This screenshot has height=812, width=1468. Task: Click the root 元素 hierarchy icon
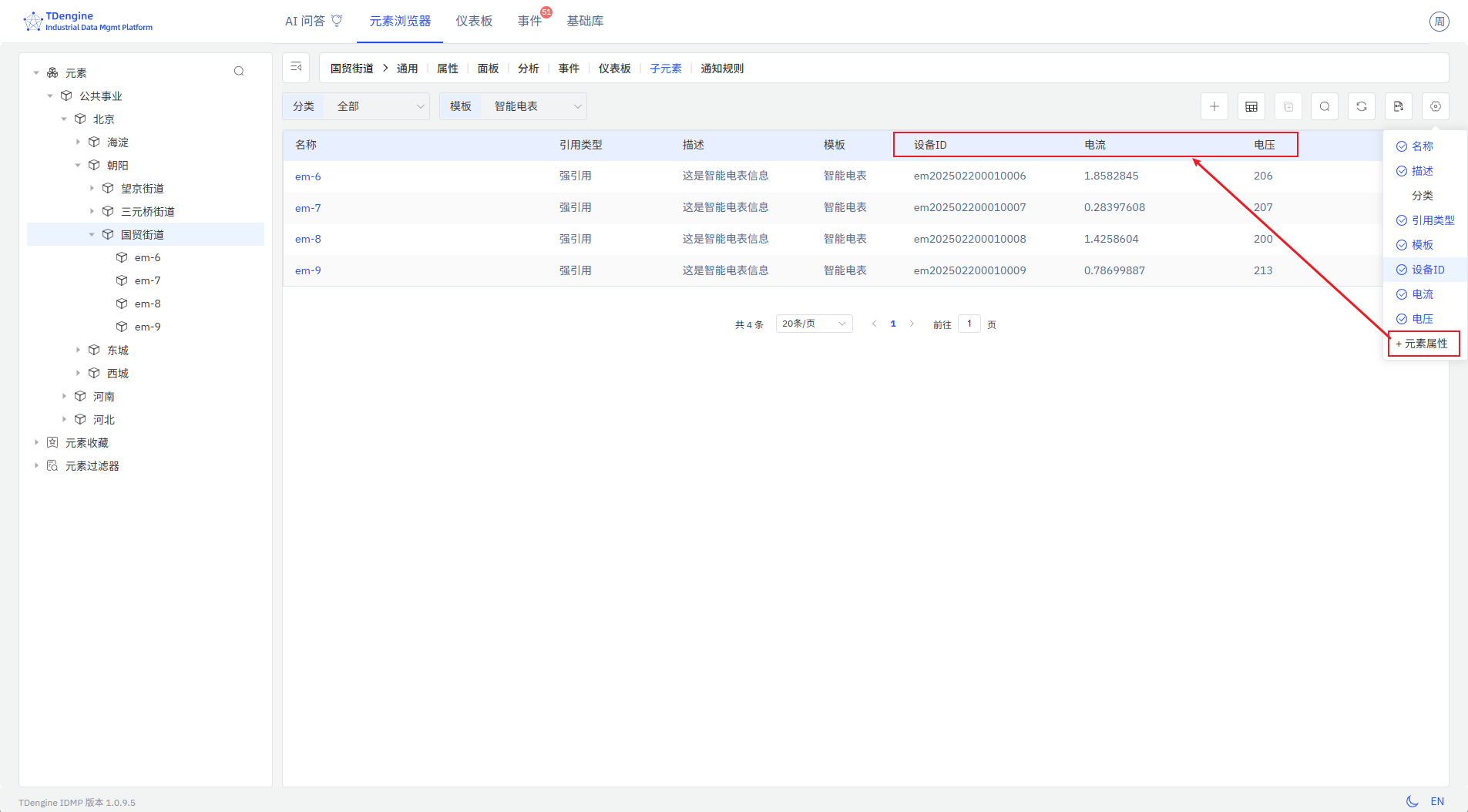click(x=52, y=72)
